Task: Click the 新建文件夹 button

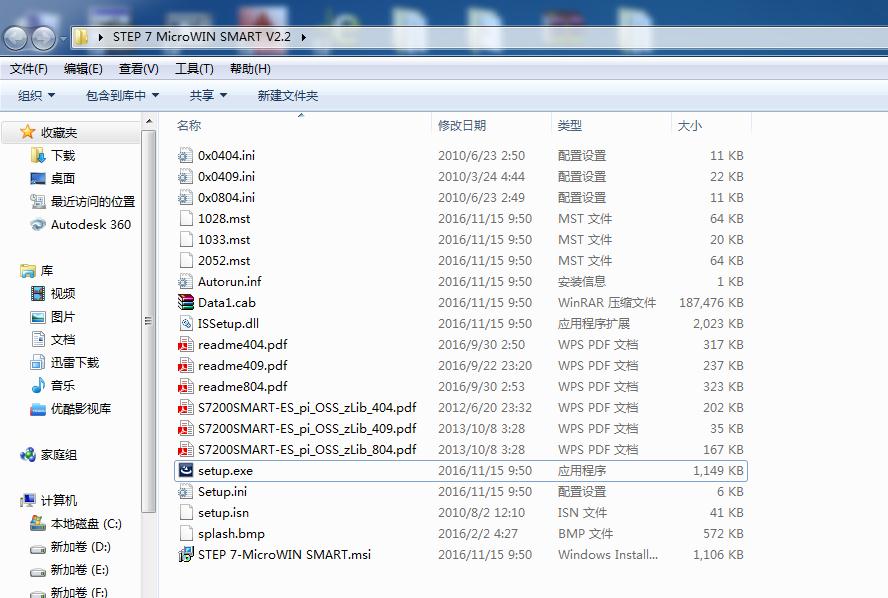Action: pos(287,95)
